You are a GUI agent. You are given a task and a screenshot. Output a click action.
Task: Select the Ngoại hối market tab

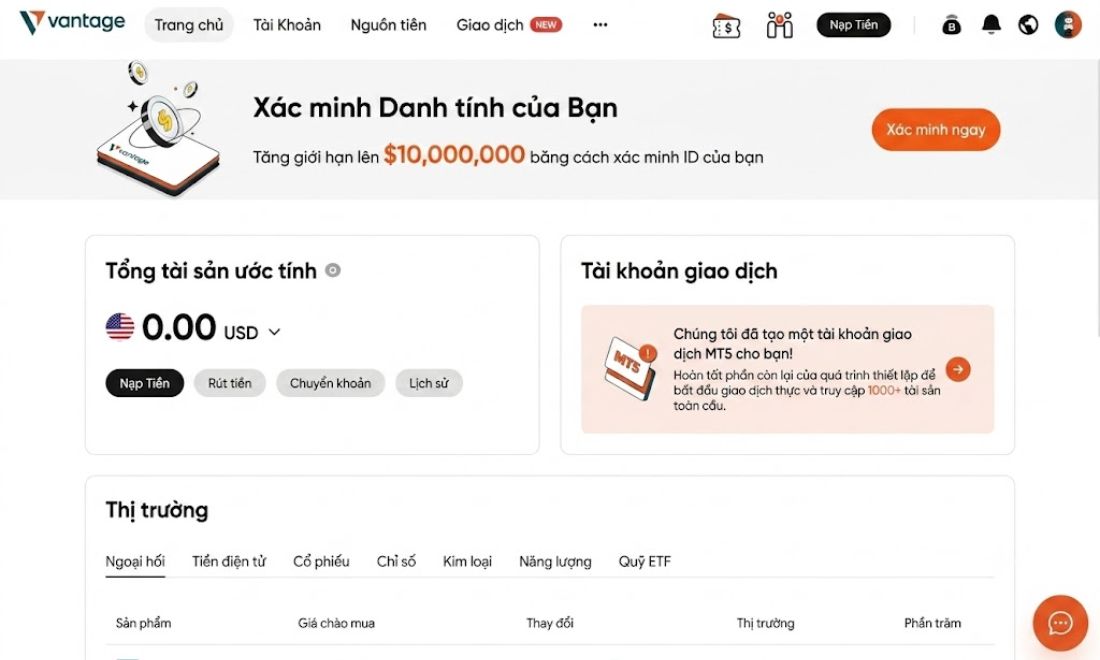(135, 562)
